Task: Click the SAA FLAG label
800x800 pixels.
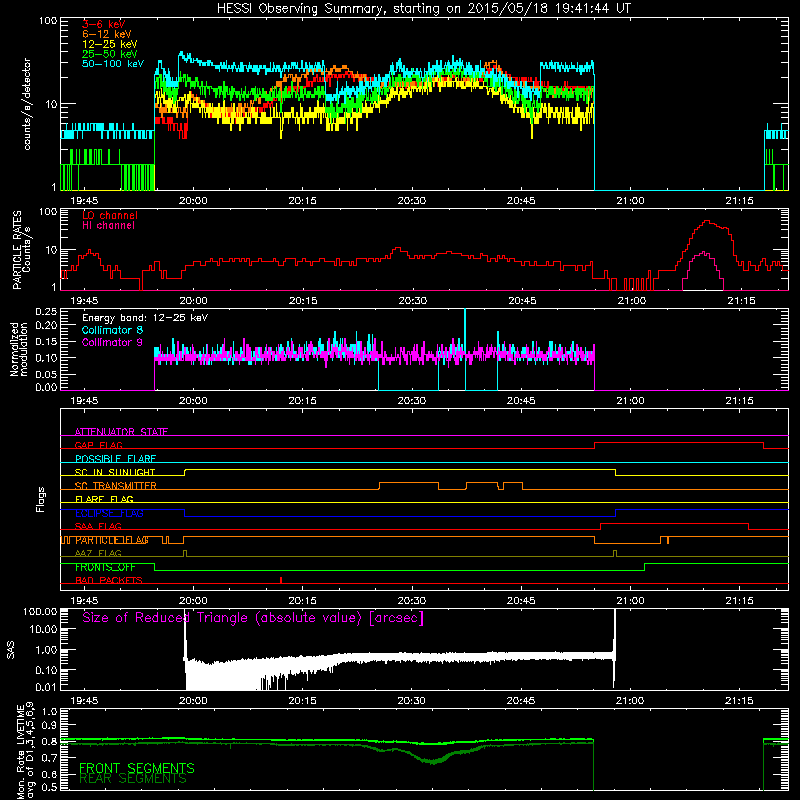Action: click(98, 526)
